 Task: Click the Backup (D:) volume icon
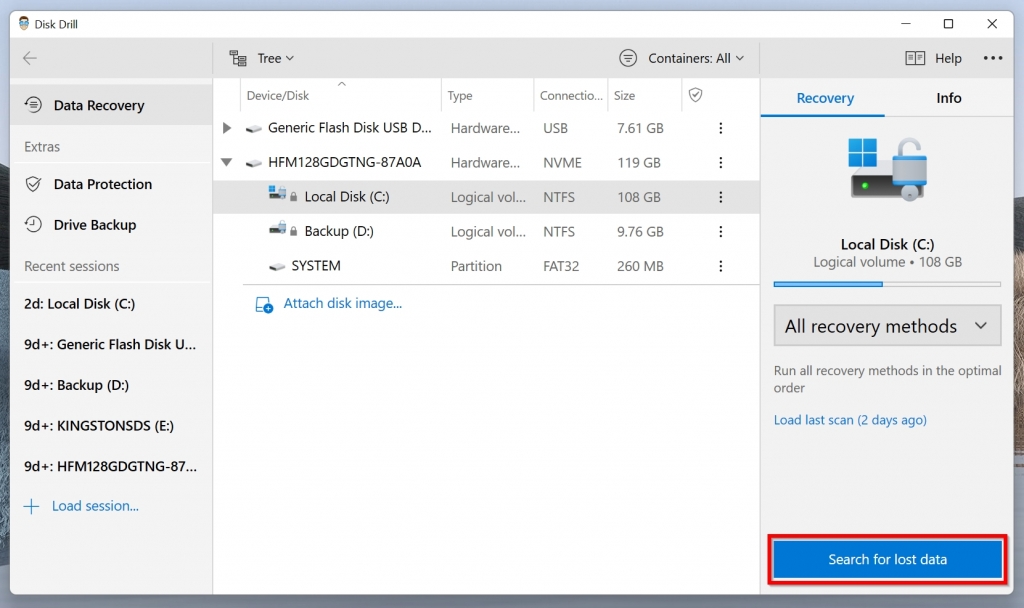point(278,228)
